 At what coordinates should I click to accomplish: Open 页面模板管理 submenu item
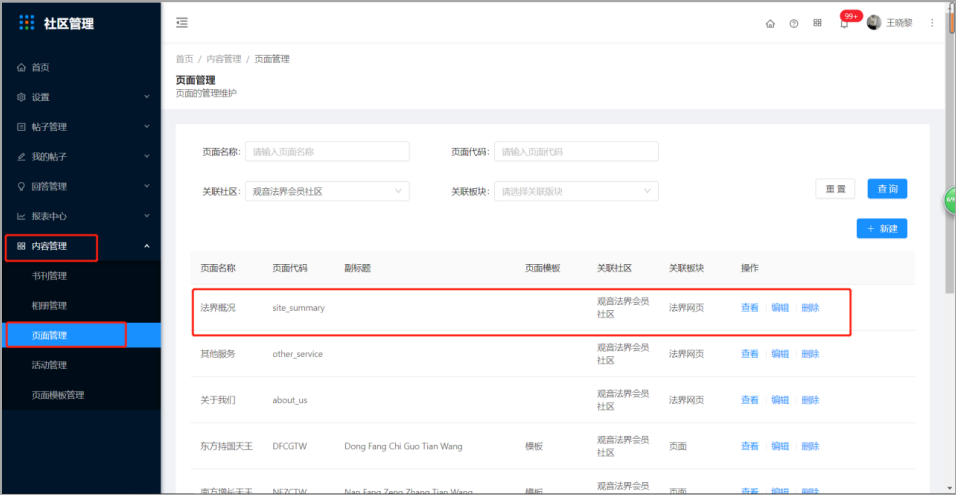pos(81,395)
